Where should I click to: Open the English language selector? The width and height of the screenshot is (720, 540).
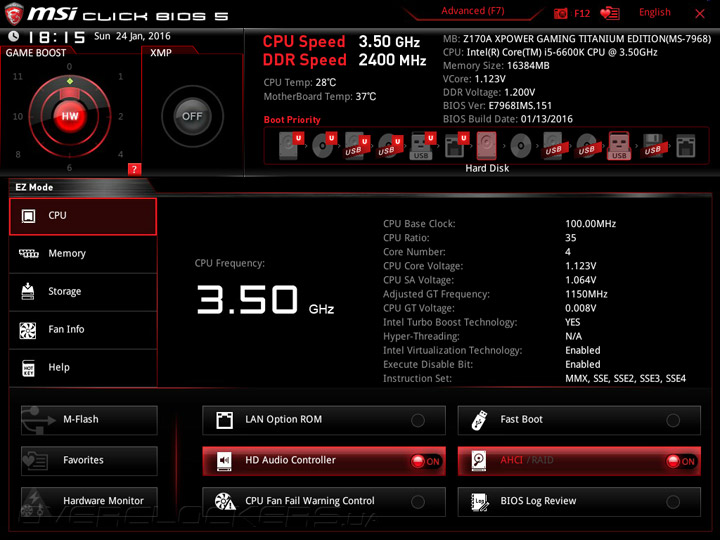point(654,12)
